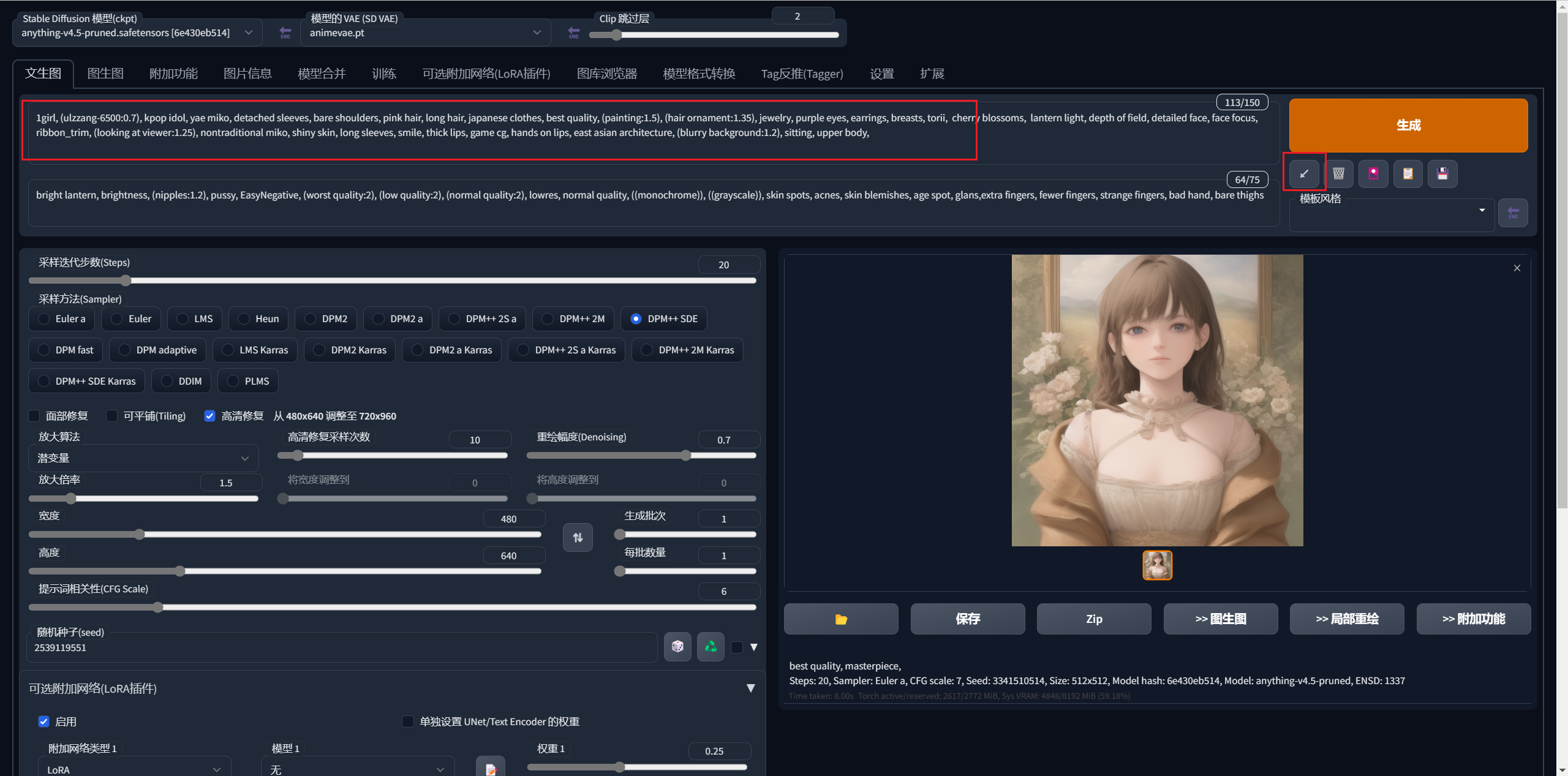Click the green recycle icon to reuse seed
The height and width of the screenshot is (776, 1568).
(710, 647)
